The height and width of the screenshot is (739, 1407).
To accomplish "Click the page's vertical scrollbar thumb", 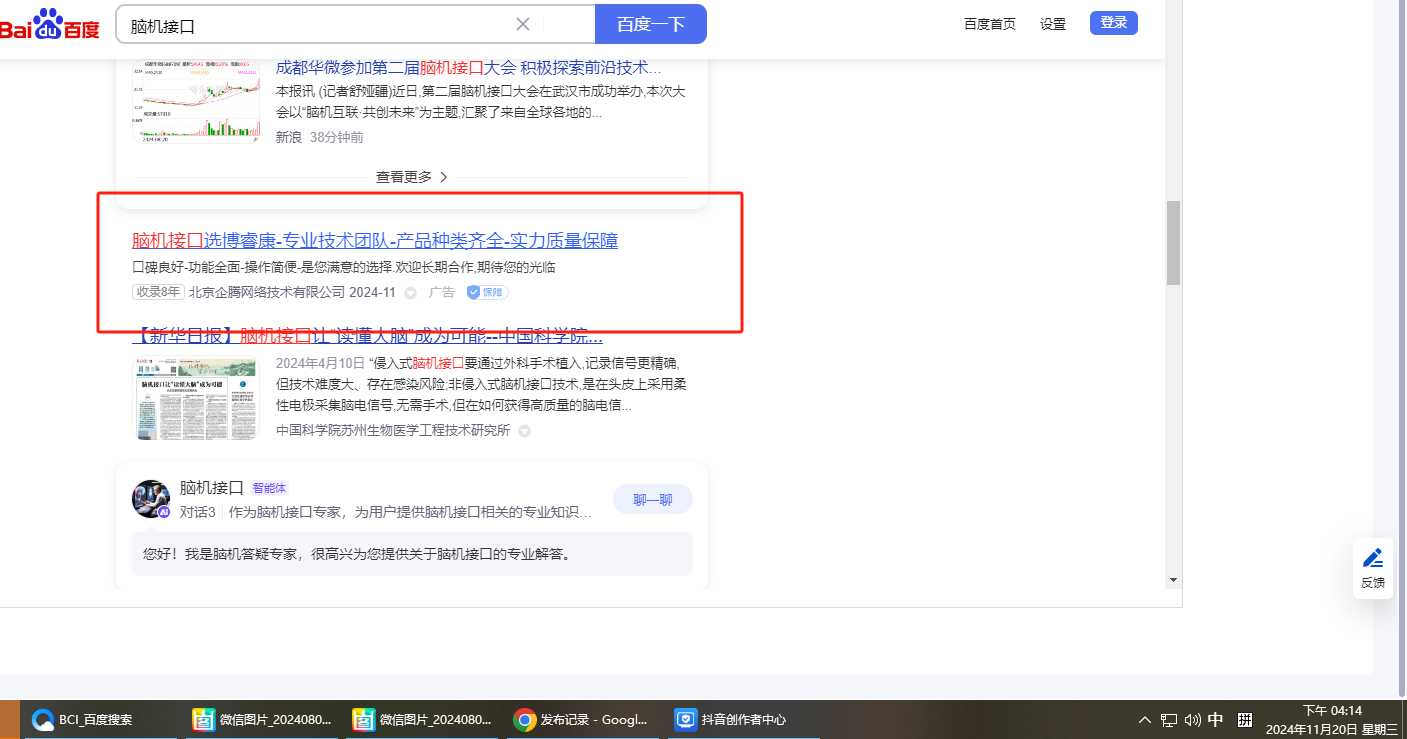I will pyautogui.click(x=1173, y=242).
